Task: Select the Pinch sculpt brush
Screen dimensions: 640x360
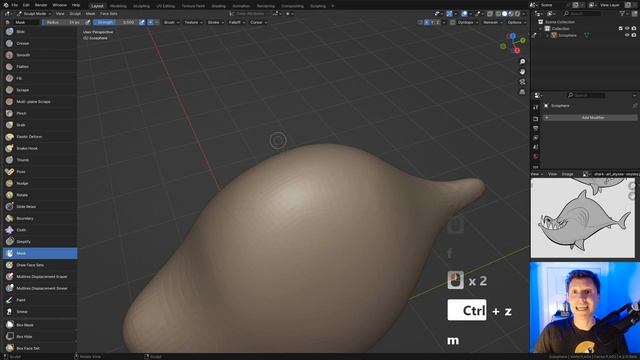Action: 40,113
